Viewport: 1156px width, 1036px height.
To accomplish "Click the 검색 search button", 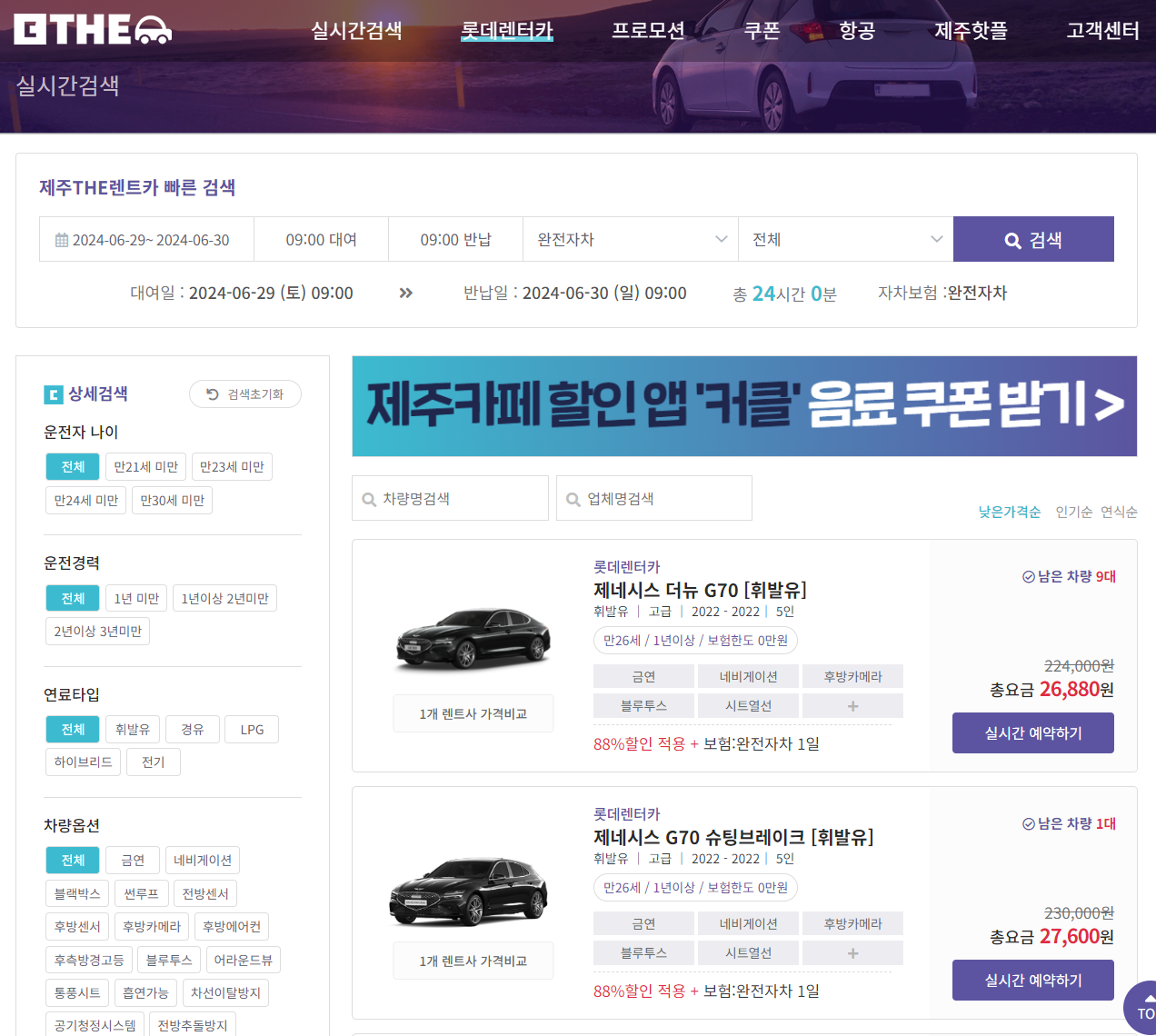I will tap(1033, 239).
